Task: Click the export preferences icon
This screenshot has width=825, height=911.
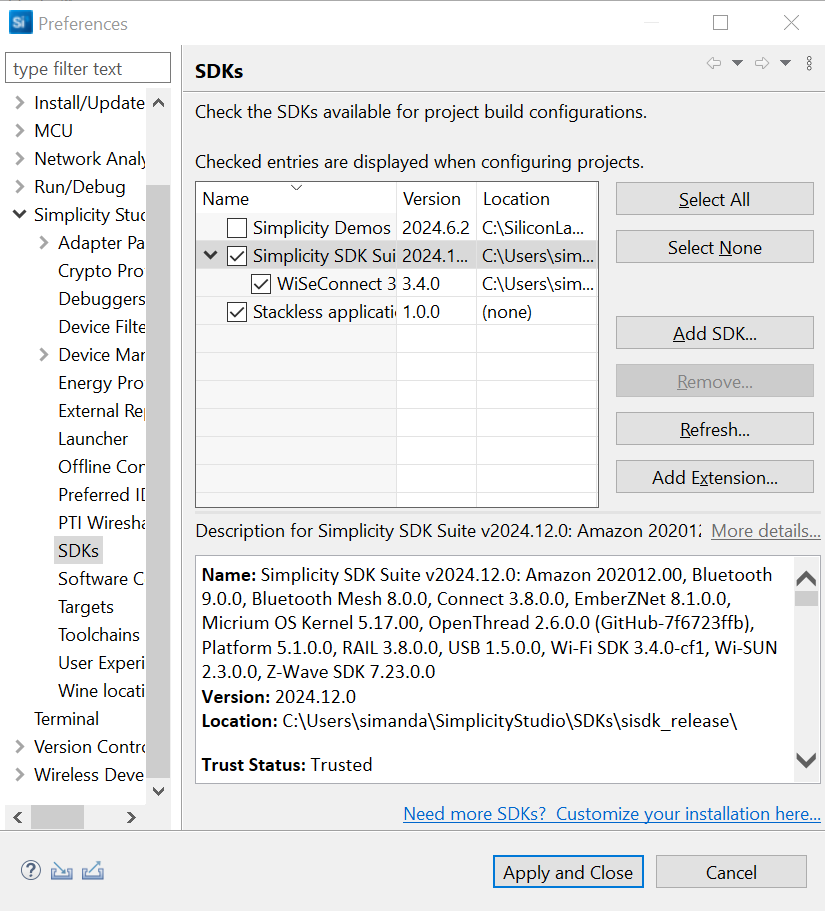Action: pos(93,870)
